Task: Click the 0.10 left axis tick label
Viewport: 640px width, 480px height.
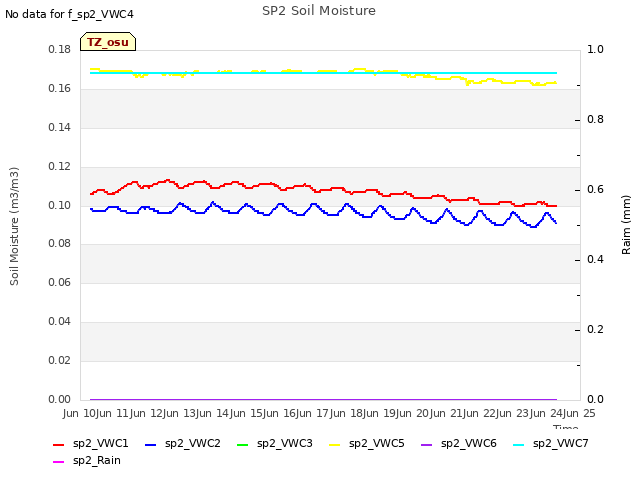Action: (x=60, y=205)
